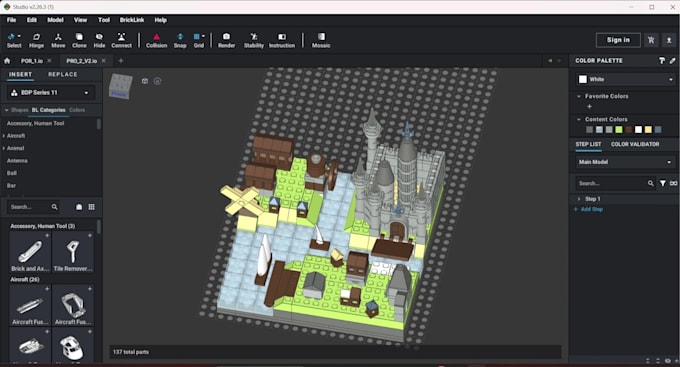Screen dimensions: 680x367
Task: Click the parts search field
Action: click(x=33, y=207)
